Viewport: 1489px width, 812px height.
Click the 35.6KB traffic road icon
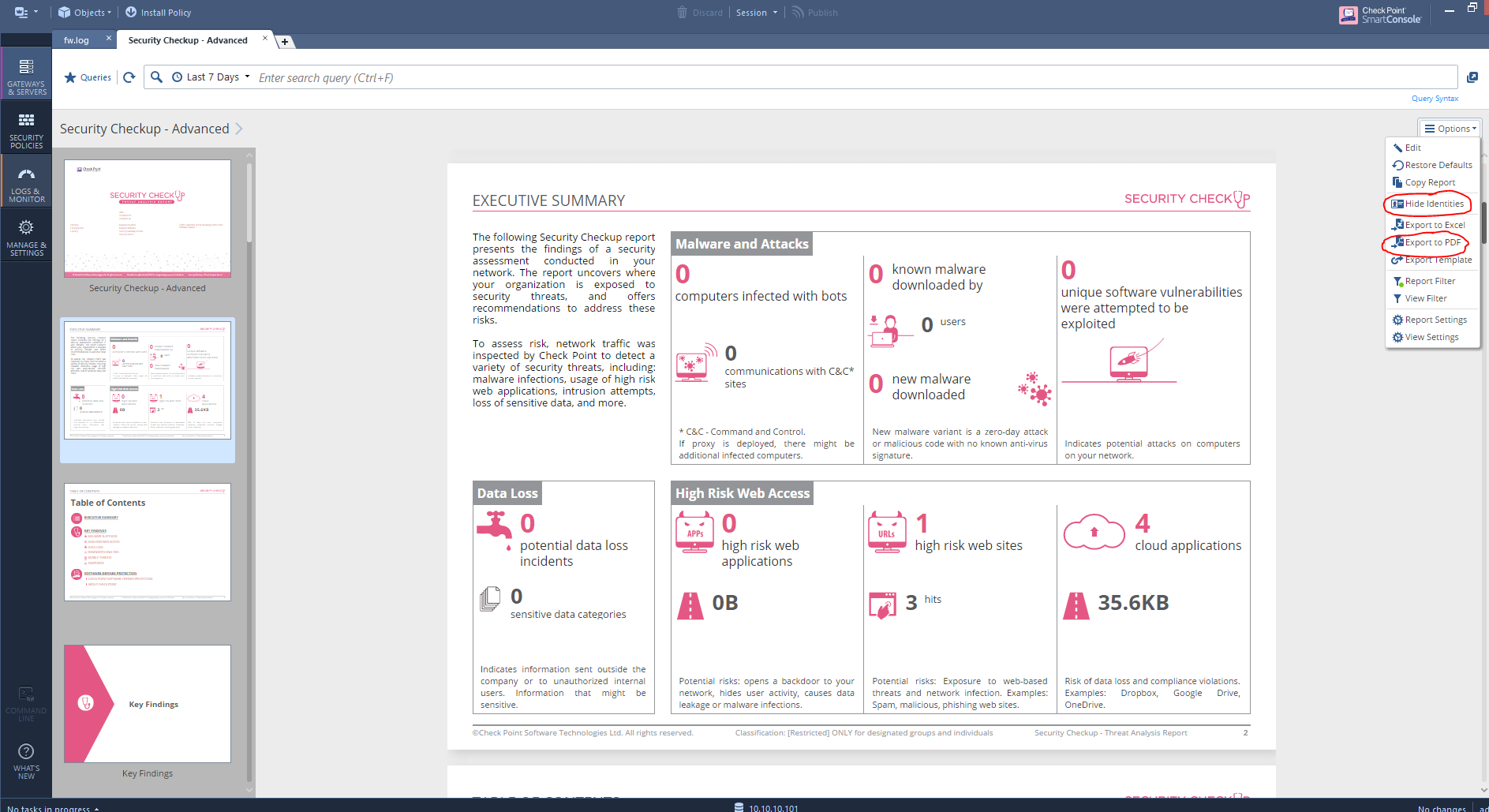pos(1076,606)
